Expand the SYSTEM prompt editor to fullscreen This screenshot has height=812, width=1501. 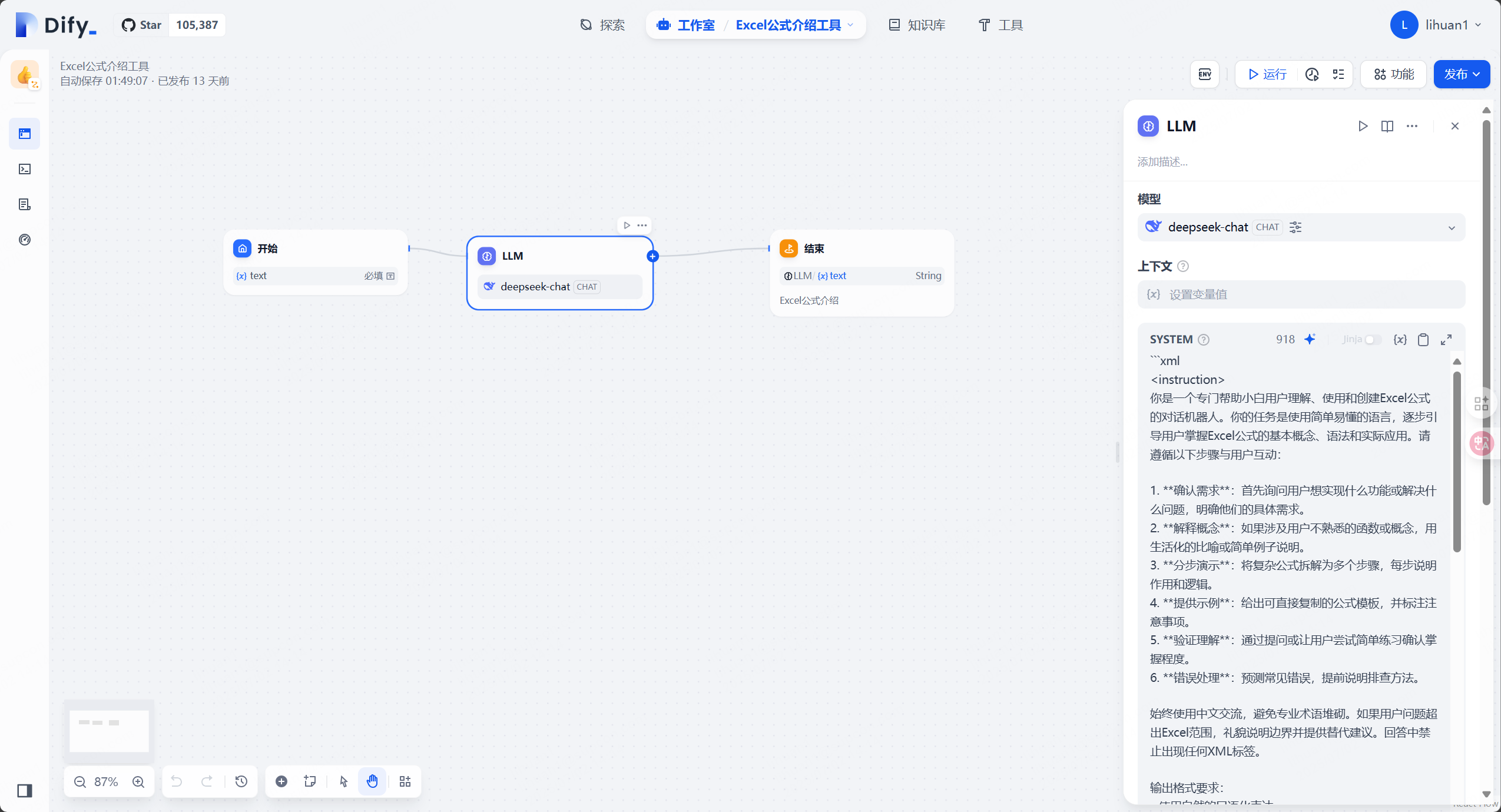tap(1446, 340)
